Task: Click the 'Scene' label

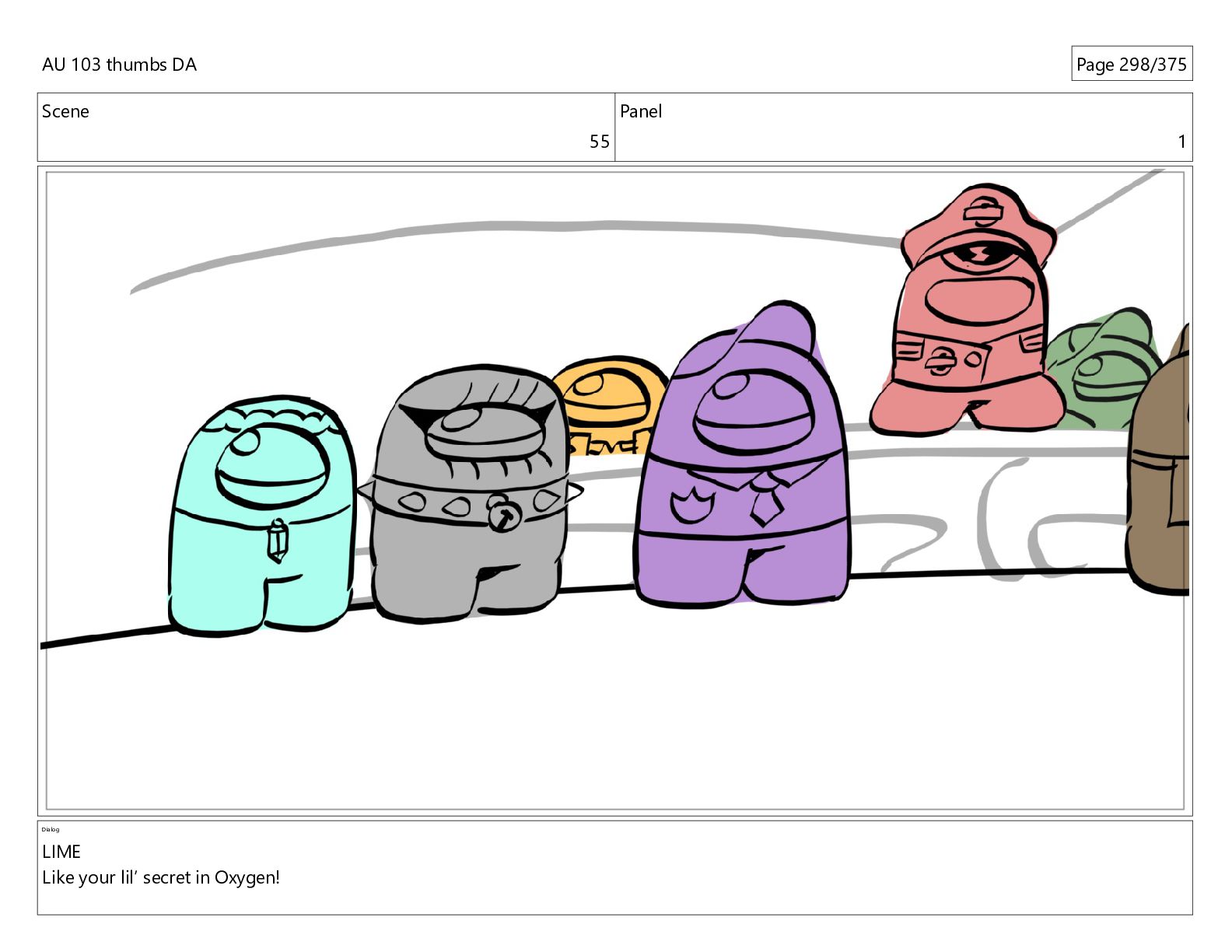Action: 65,111
